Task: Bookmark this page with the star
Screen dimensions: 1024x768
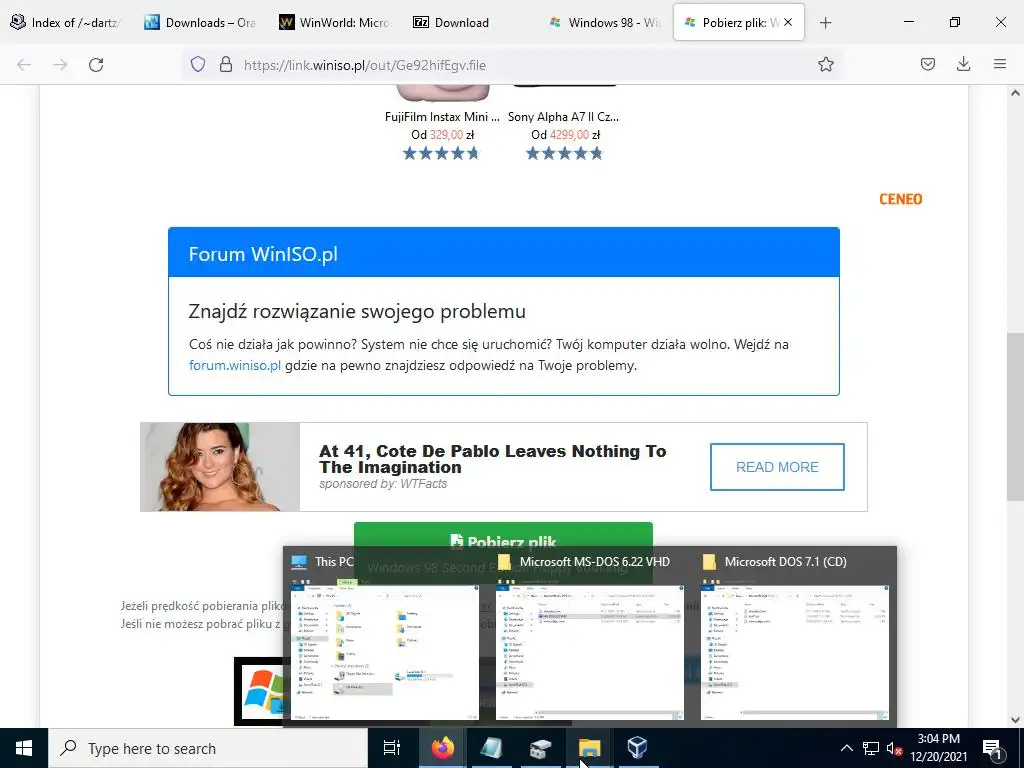Action: (825, 64)
